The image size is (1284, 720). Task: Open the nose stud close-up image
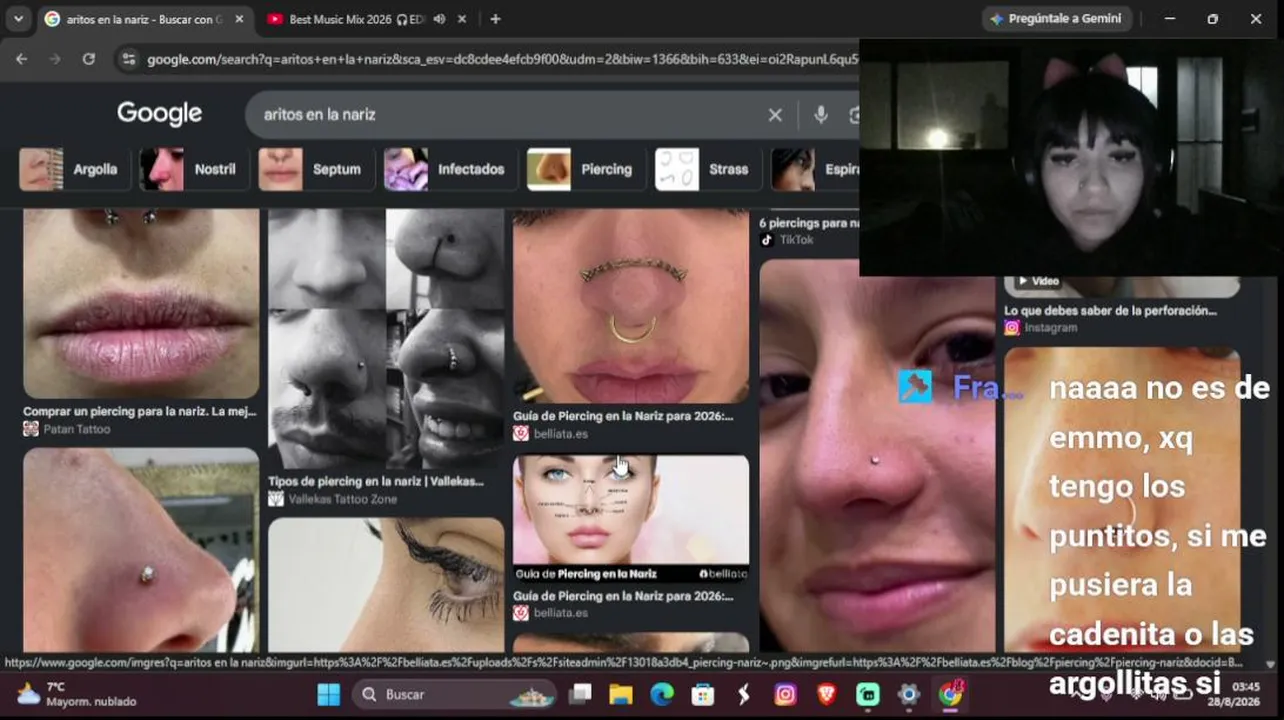click(x=141, y=550)
